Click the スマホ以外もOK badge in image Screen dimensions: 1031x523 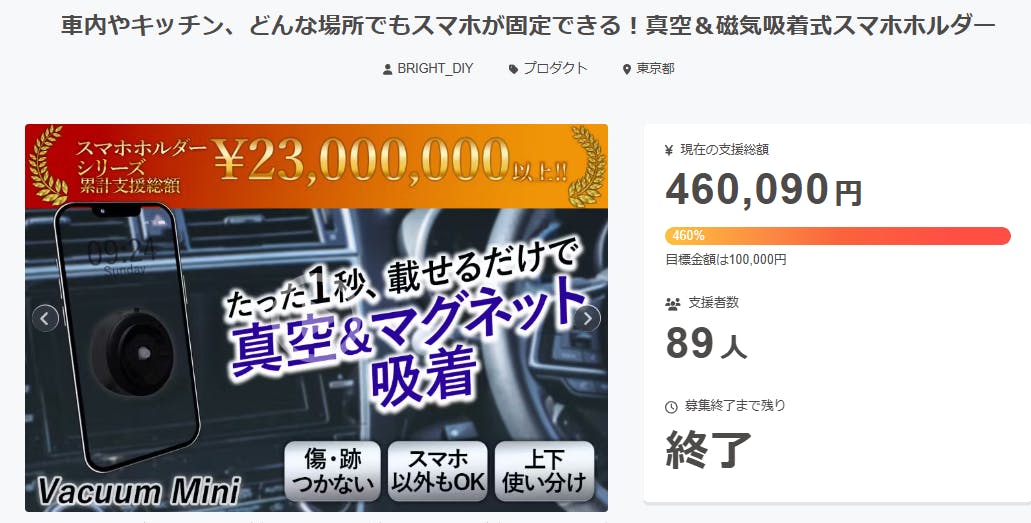tap(438, 471)
